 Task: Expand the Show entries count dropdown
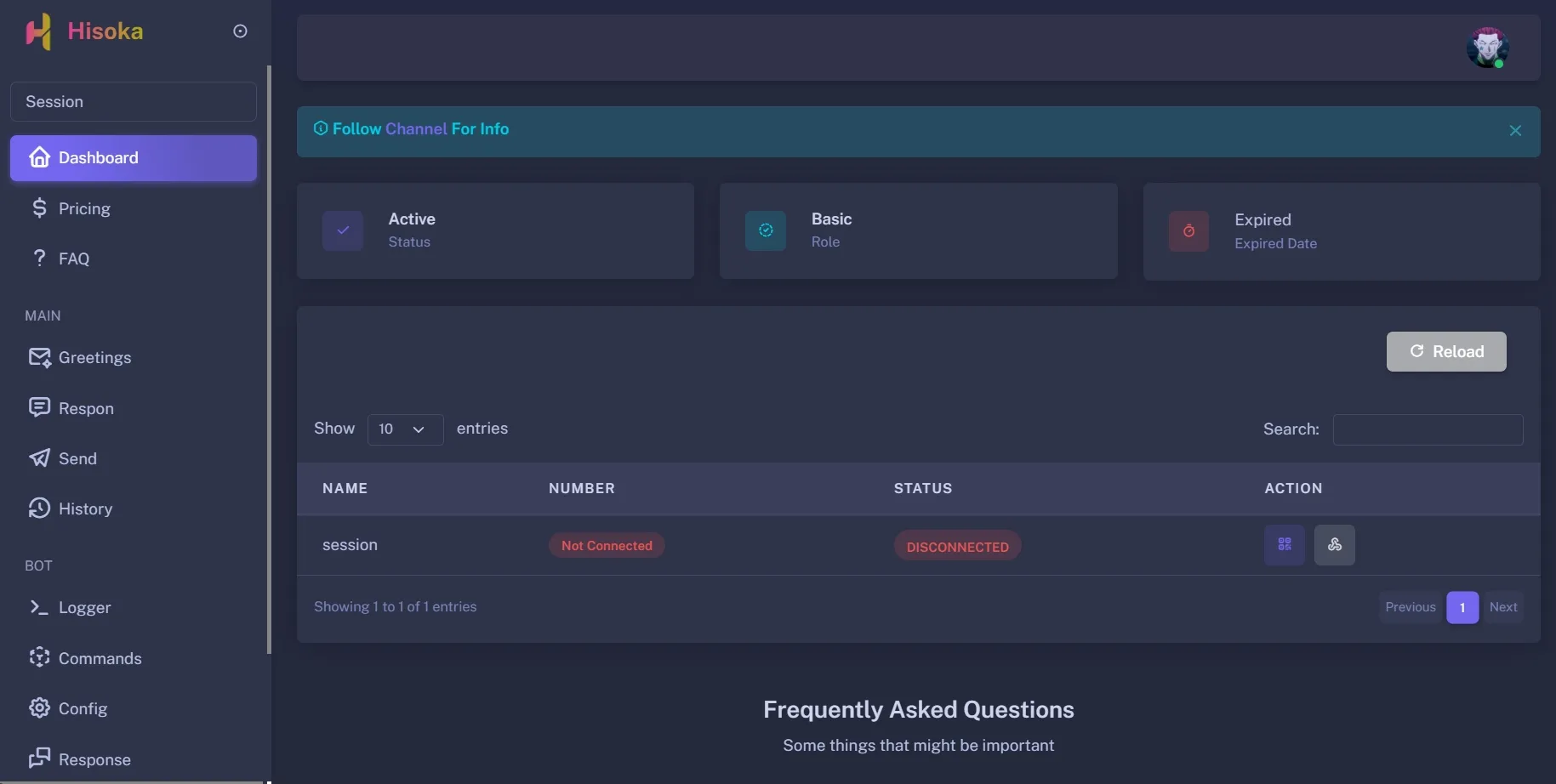tap(405, 429)
